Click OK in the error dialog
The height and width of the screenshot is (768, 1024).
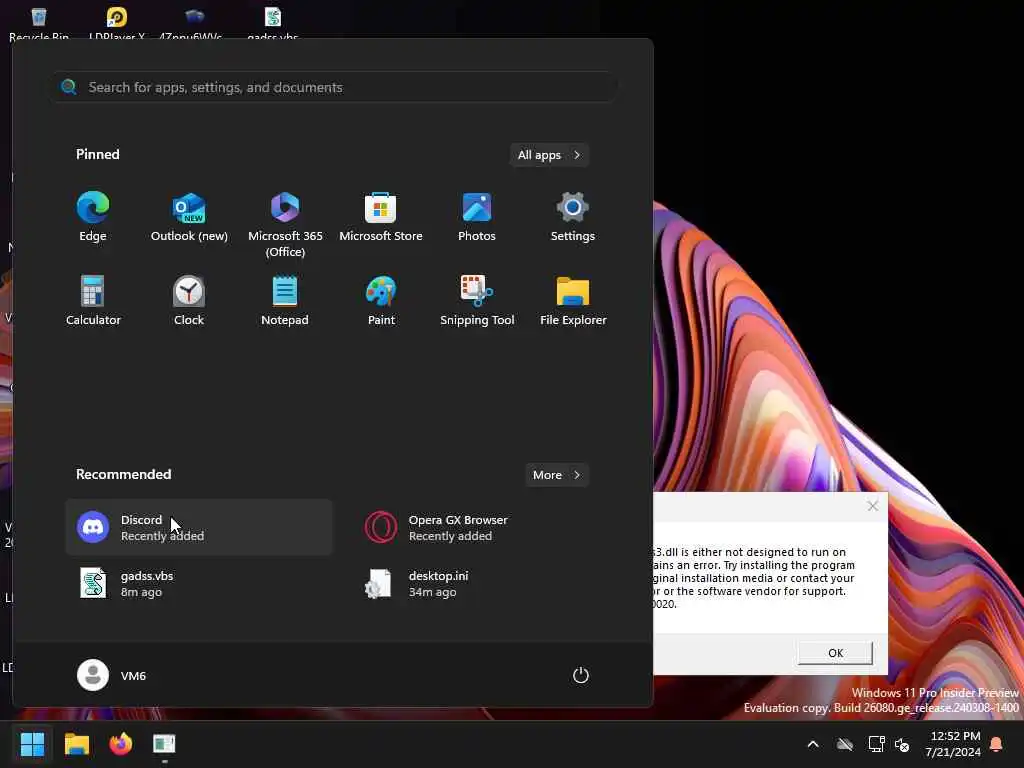(835, 652)
